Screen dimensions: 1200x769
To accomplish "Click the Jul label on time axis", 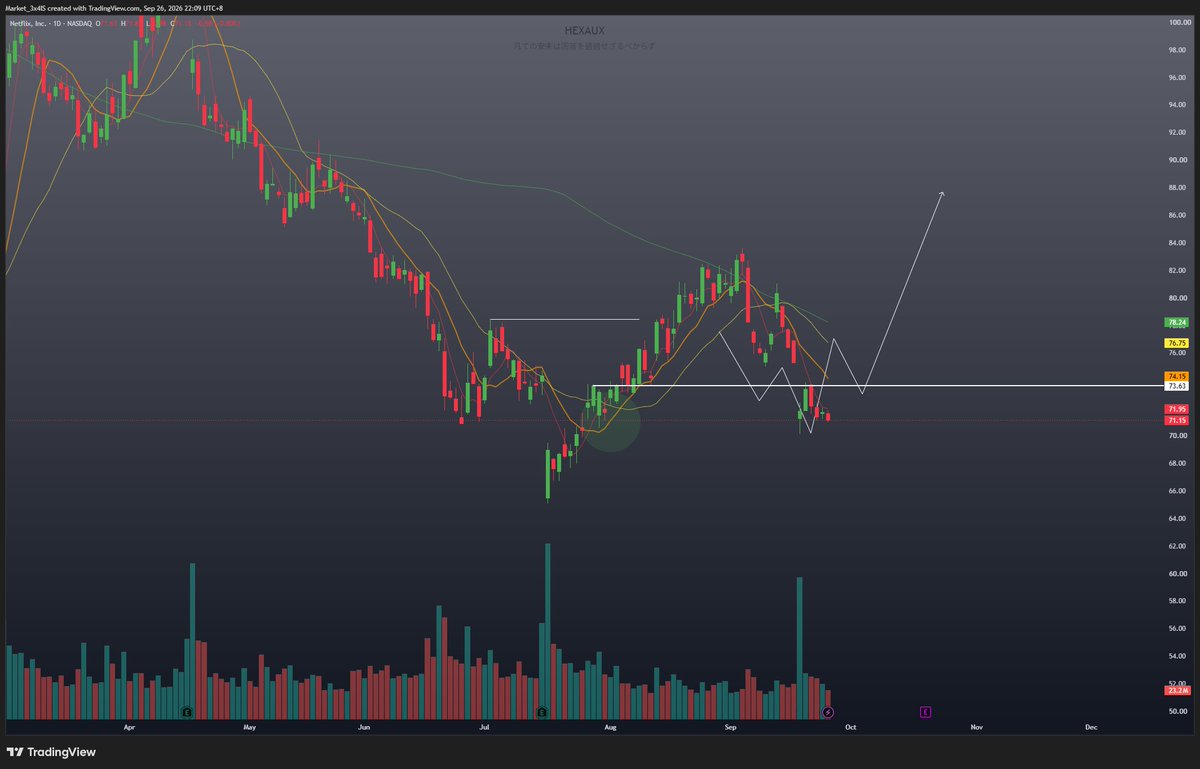I will tap(485, 727).
